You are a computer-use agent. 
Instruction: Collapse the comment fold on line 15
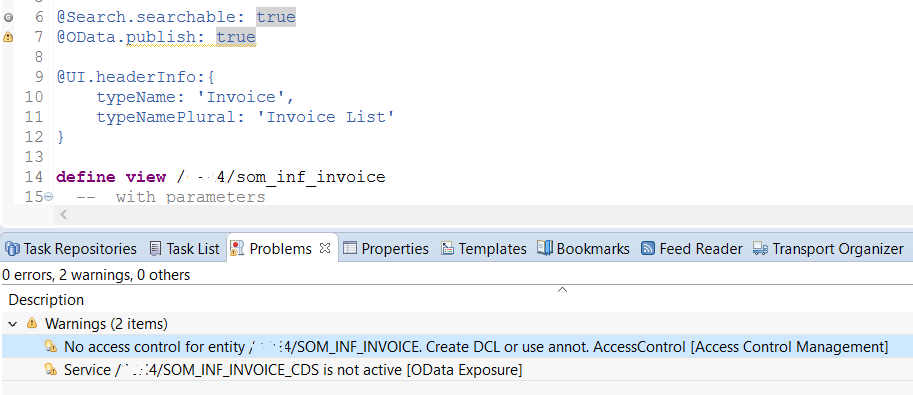(x=49, y=197)
